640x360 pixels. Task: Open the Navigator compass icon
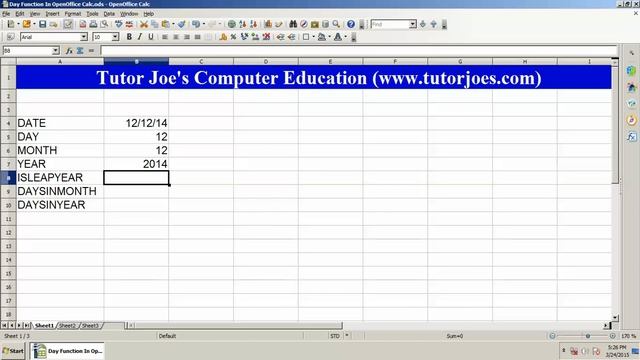pyautogui.click(x=304, y=24)
